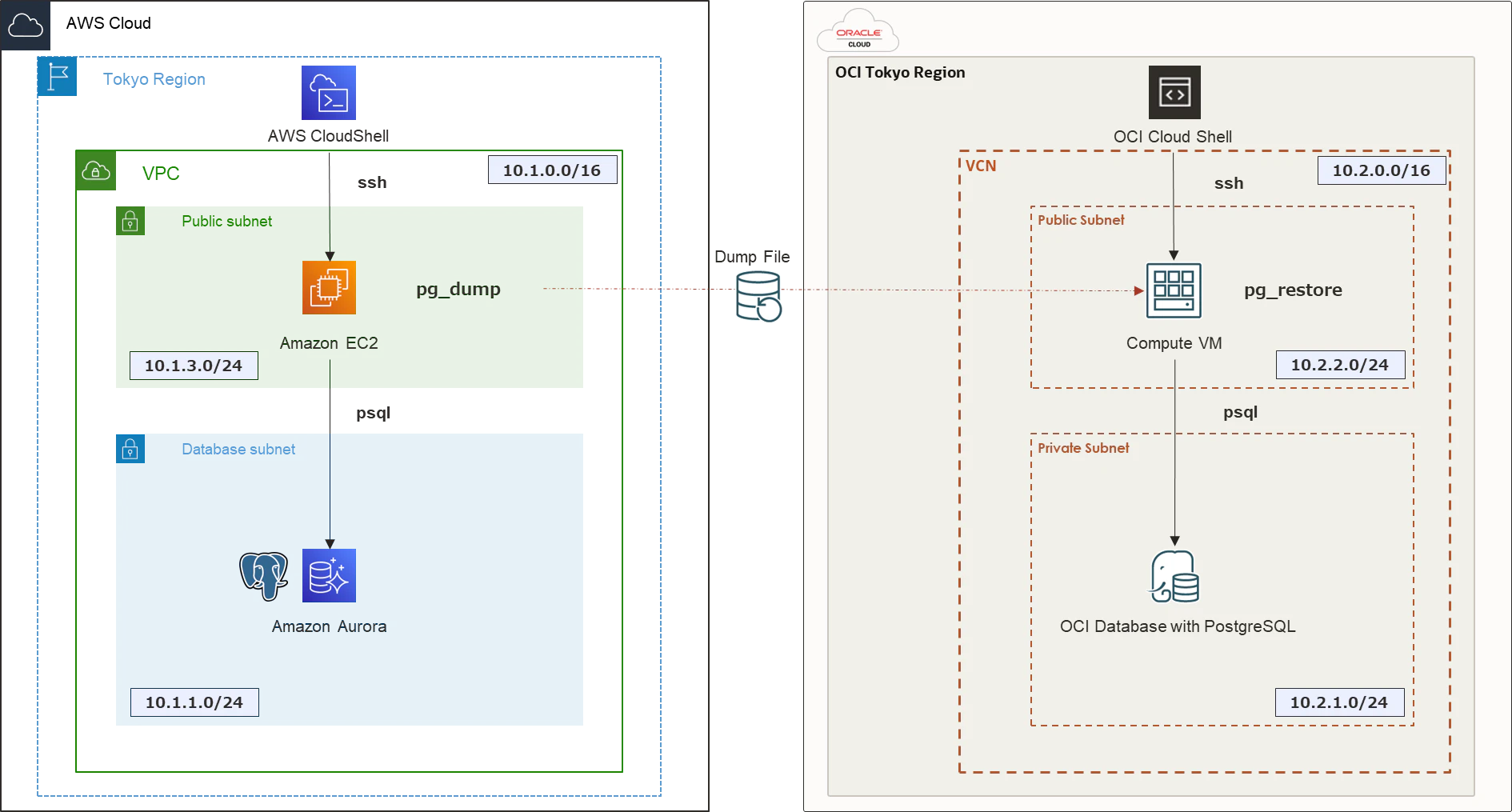1512x812 pixels.
Task: Click the Database subnet label
Action: click(238, 450)
